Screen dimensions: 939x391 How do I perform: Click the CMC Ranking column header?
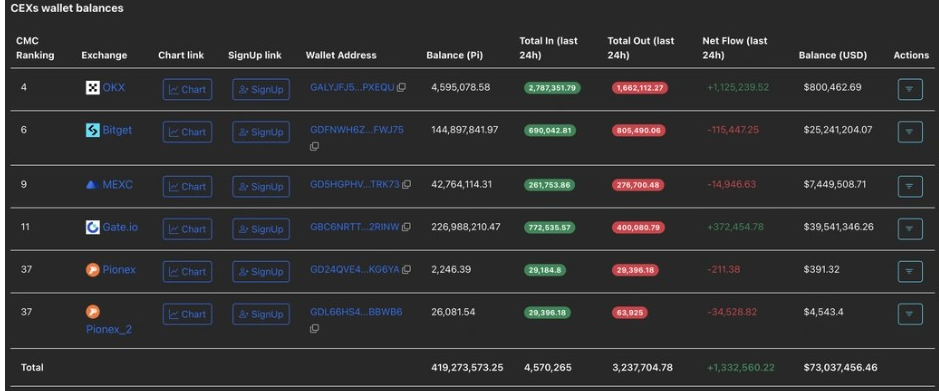35,48
